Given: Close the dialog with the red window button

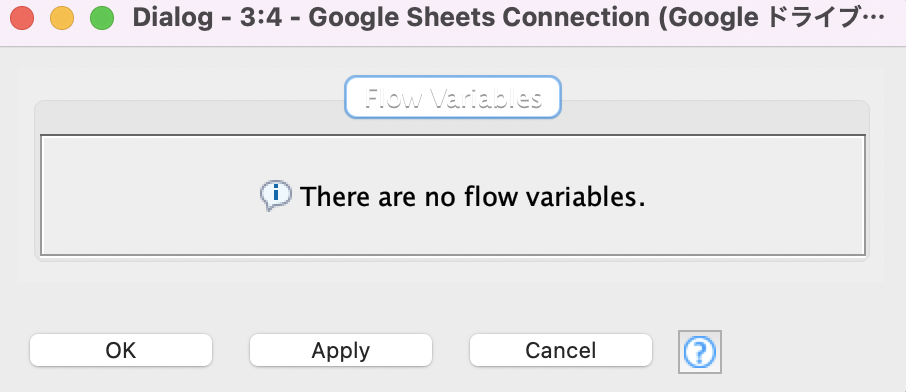Looking at the screenshot, I should pos(22,19).
